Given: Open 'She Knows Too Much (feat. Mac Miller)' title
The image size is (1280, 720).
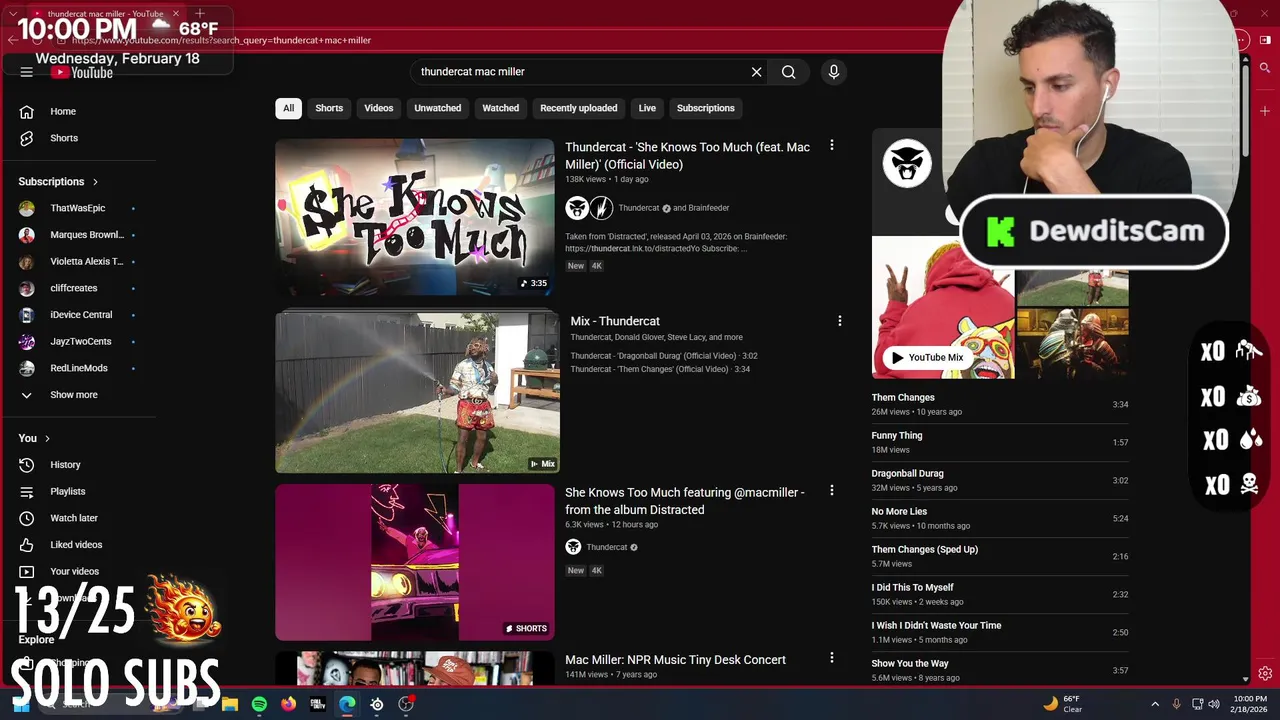Looking at the screenshot, I should click(x=687, y=155).
